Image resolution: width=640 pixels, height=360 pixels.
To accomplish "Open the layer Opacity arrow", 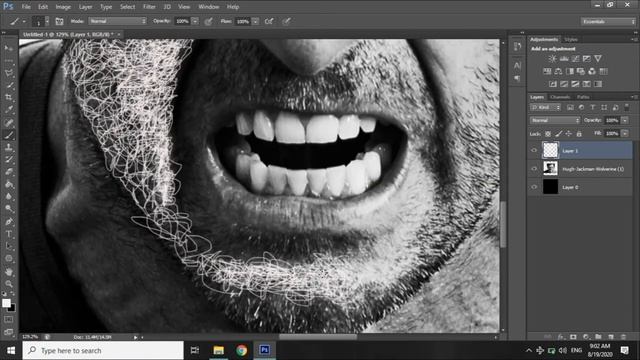I will (x=625, y=120).
